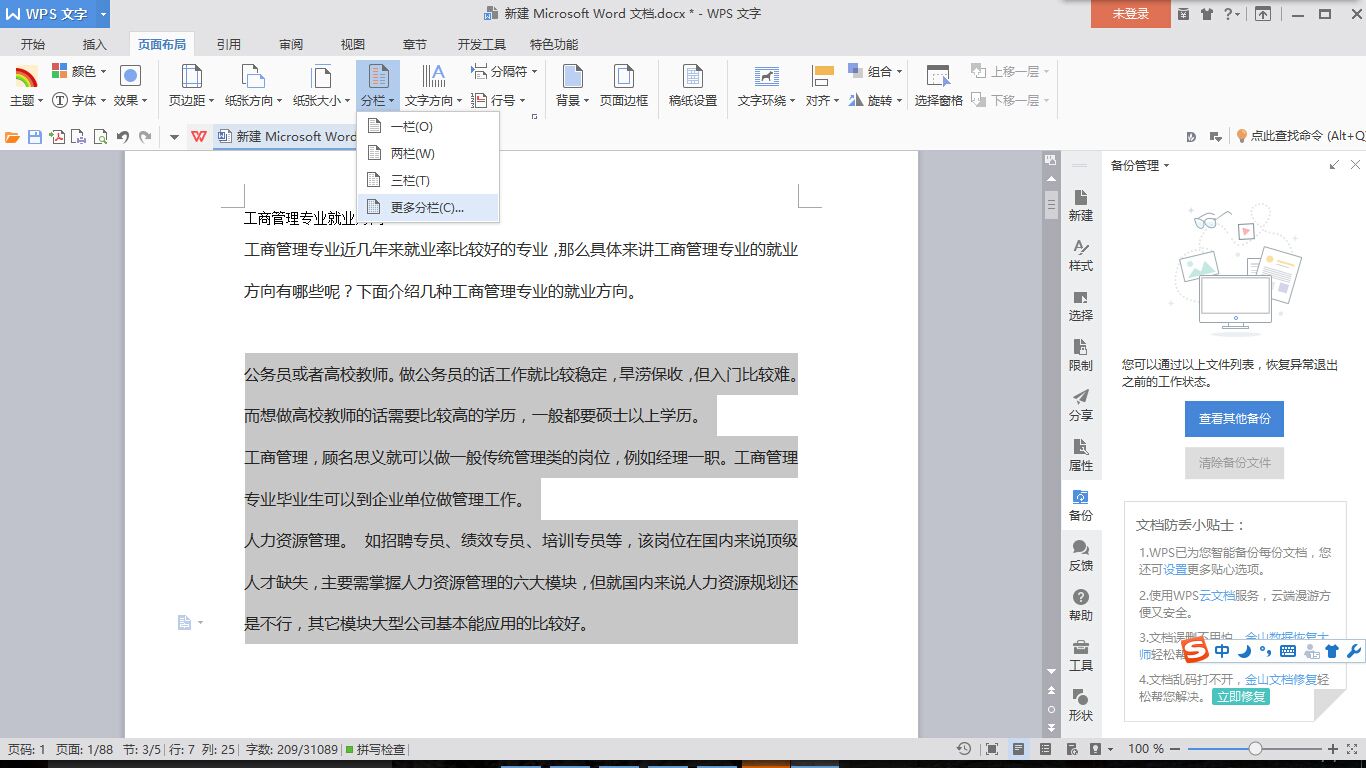This screenshot has height=768, width=1366.
Task: Switch to the 开发工具 ribbon tab
Action: [482, 45]
